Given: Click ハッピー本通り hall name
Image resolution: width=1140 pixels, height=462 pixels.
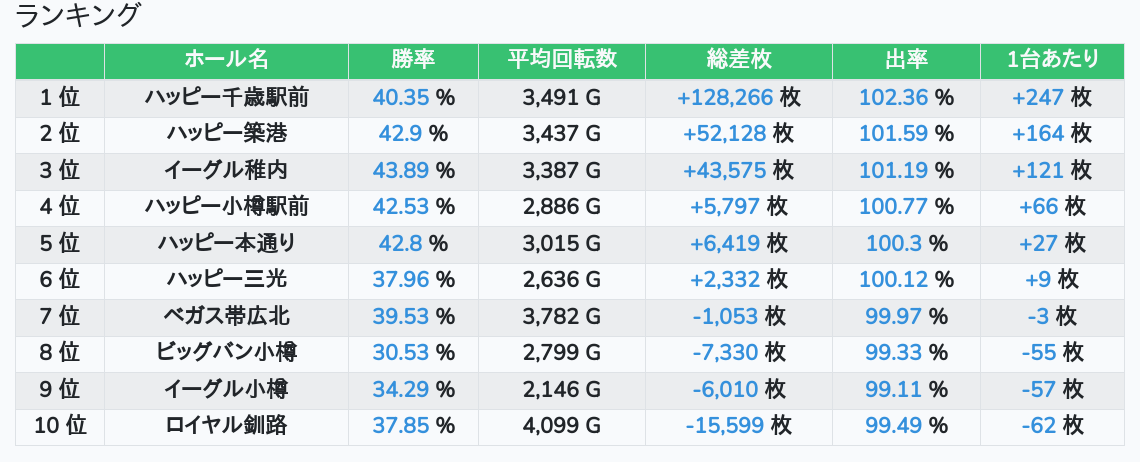Looking at the screenshot, I should click(226, 243).
